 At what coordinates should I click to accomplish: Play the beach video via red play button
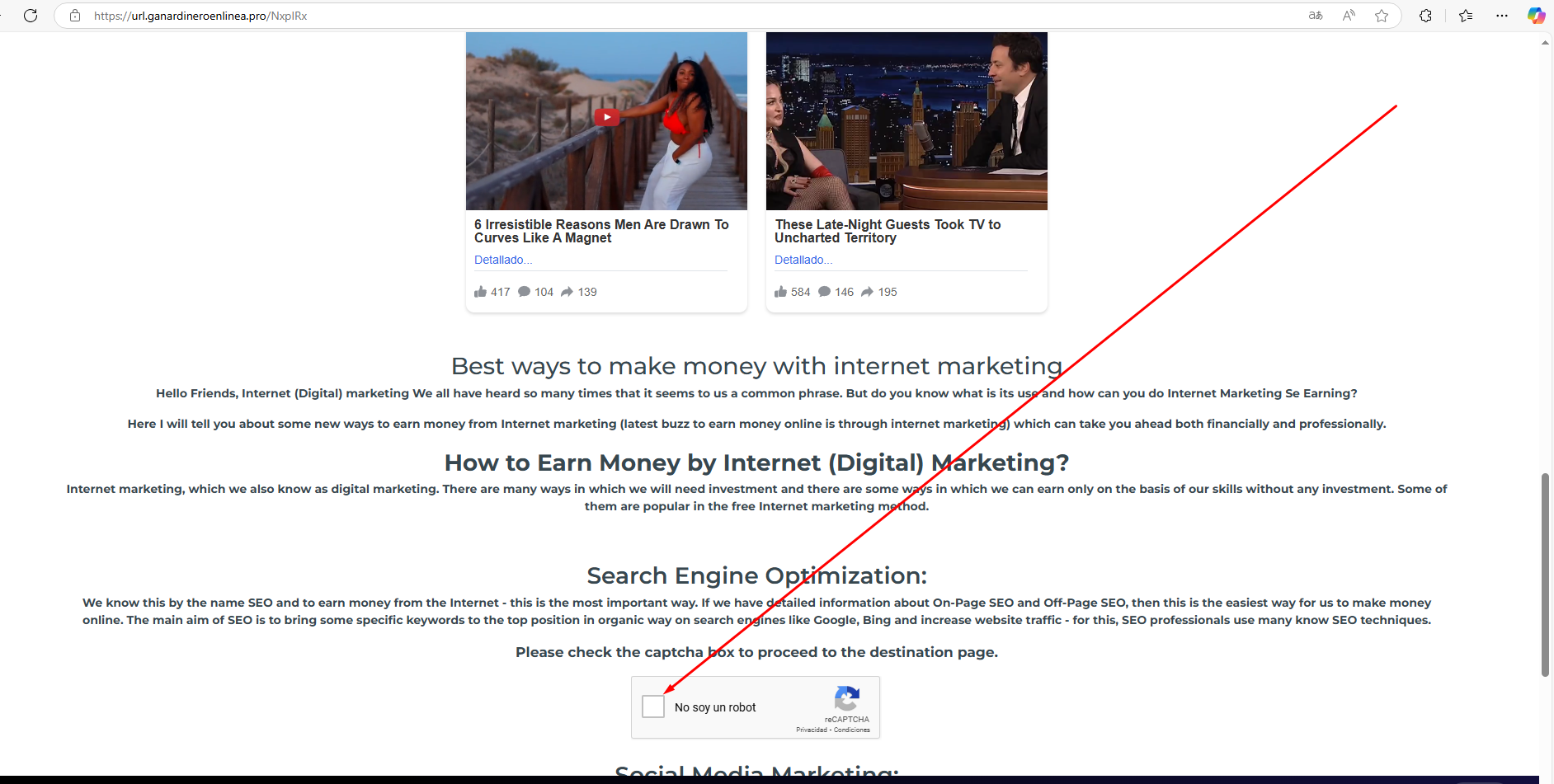(607, 117)
